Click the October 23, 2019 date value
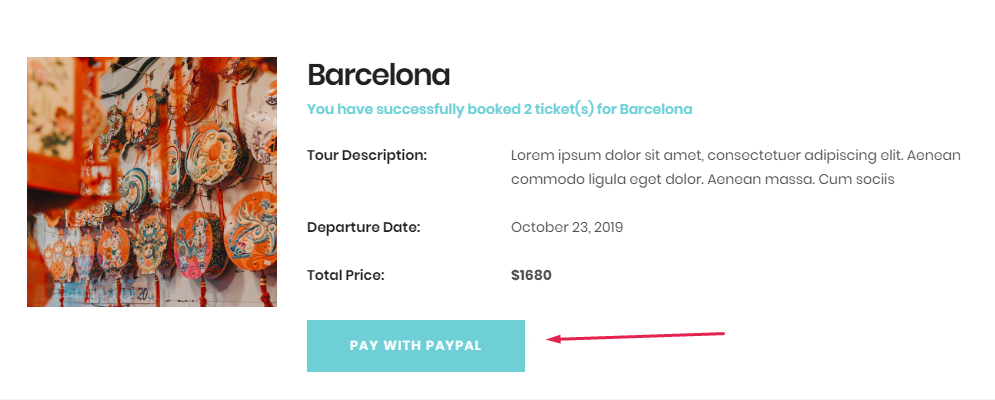995x400 pixels. [566, 227]
